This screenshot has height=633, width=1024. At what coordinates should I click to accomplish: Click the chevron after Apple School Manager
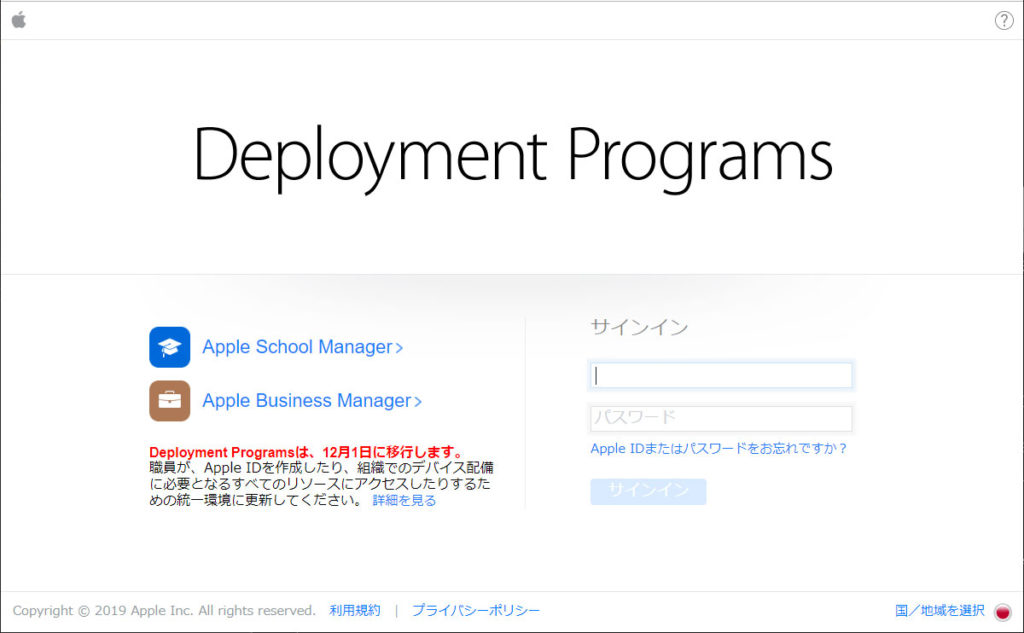pos(399,348)
